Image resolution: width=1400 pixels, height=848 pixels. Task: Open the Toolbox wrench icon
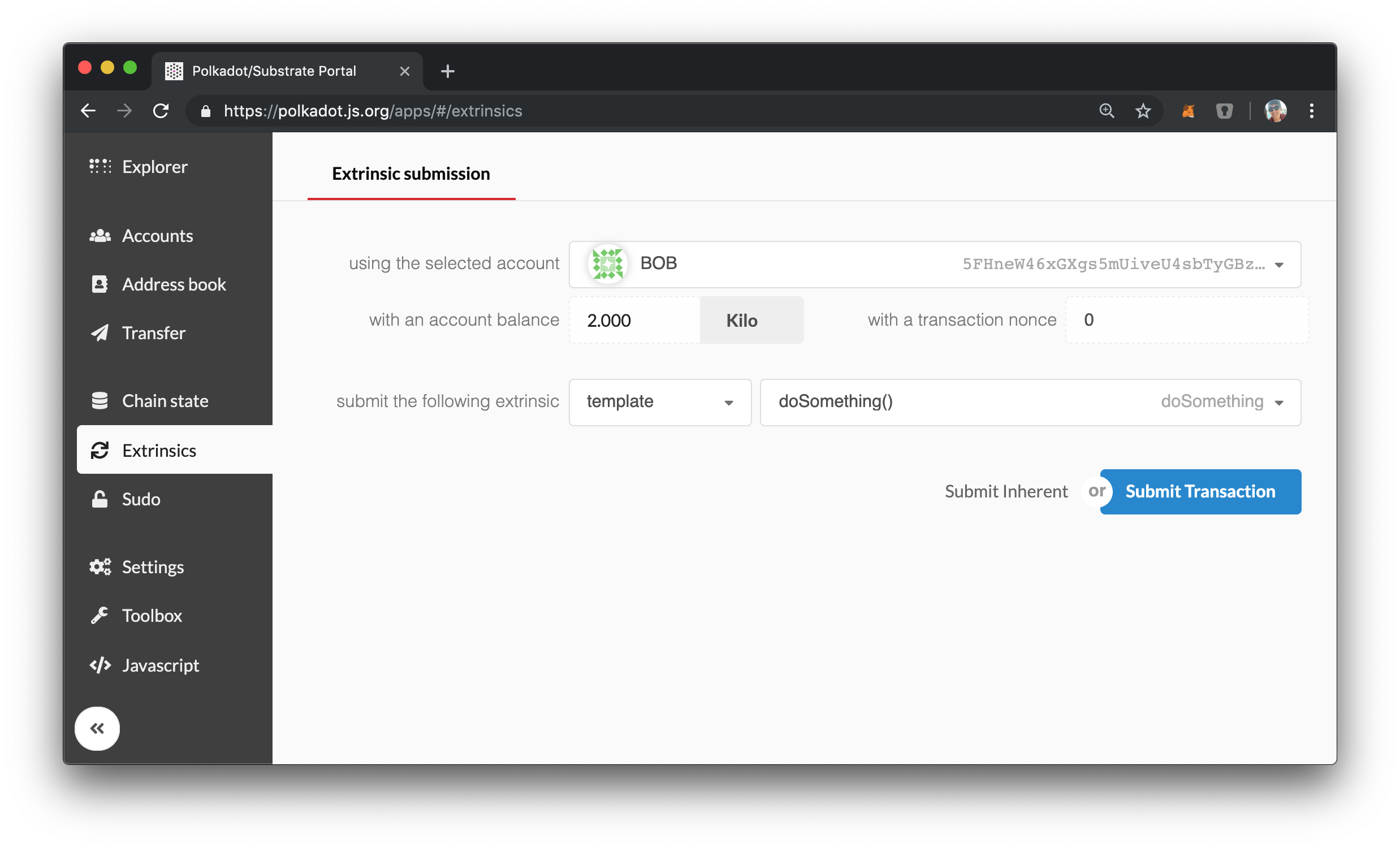[x=100, y=615]
